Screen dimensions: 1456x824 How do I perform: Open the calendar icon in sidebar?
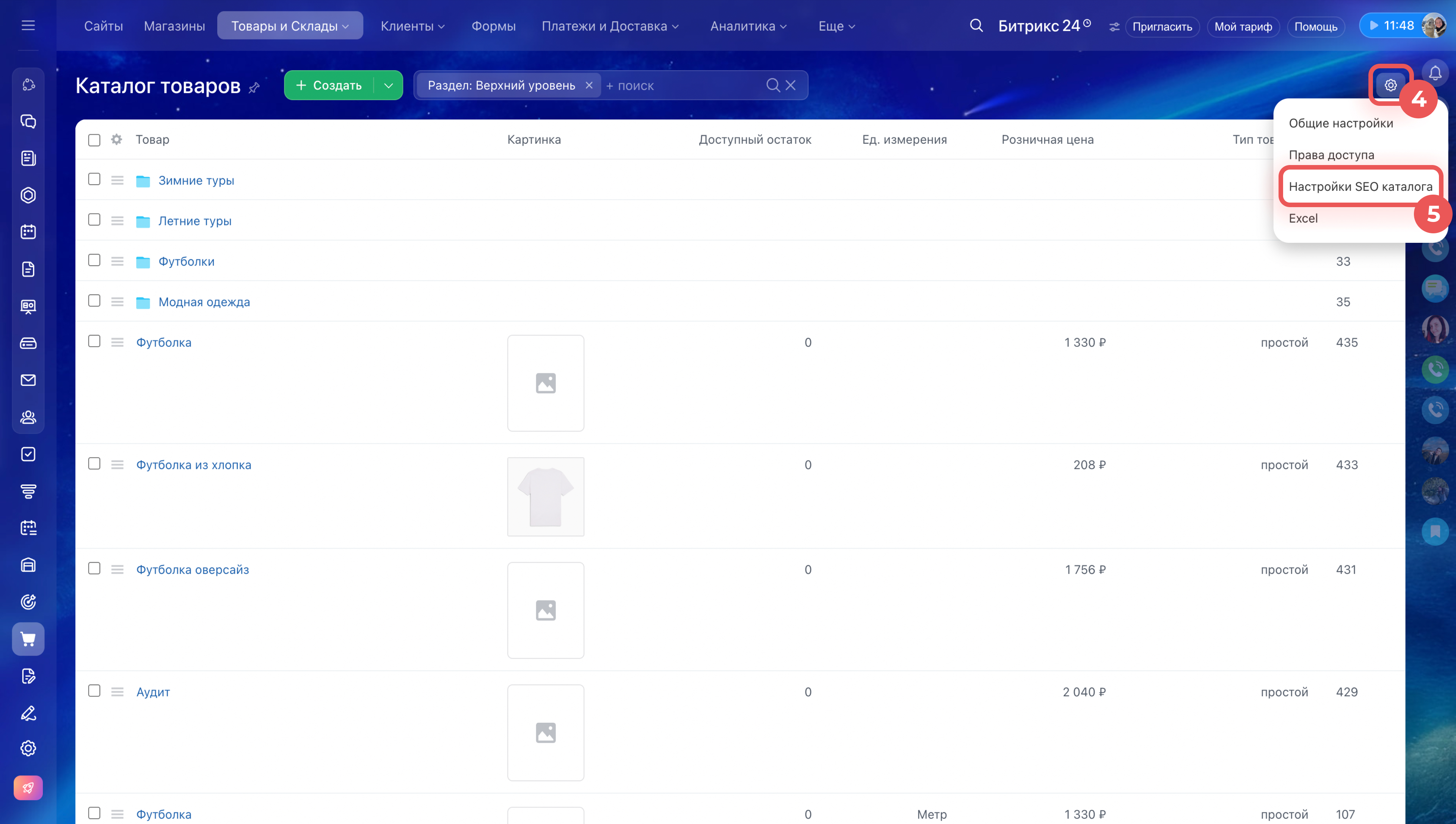28,232
